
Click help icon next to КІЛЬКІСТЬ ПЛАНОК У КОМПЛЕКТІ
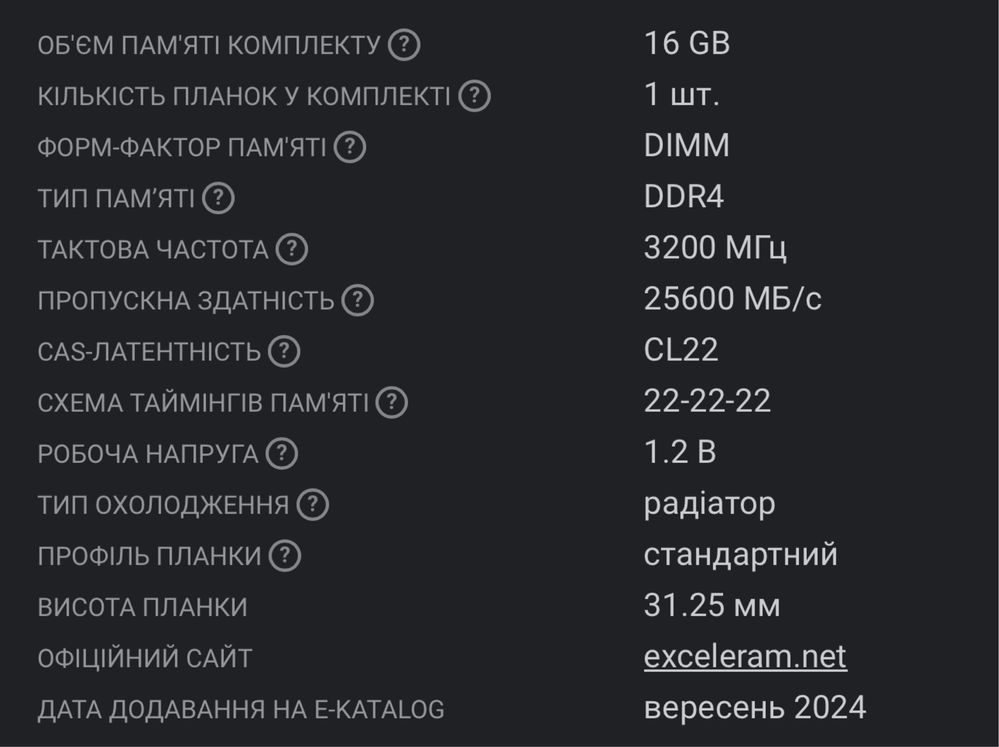click(x=475, y=96)
